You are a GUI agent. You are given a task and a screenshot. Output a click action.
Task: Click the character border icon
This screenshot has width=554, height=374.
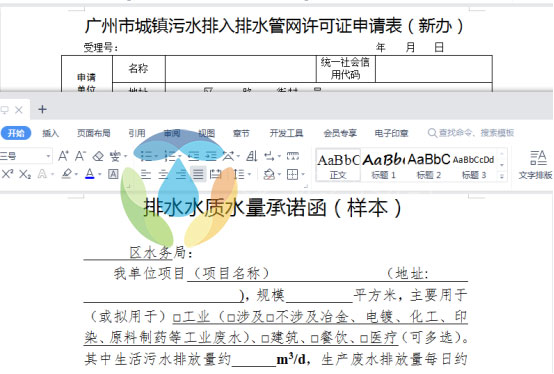click(113, 174)
